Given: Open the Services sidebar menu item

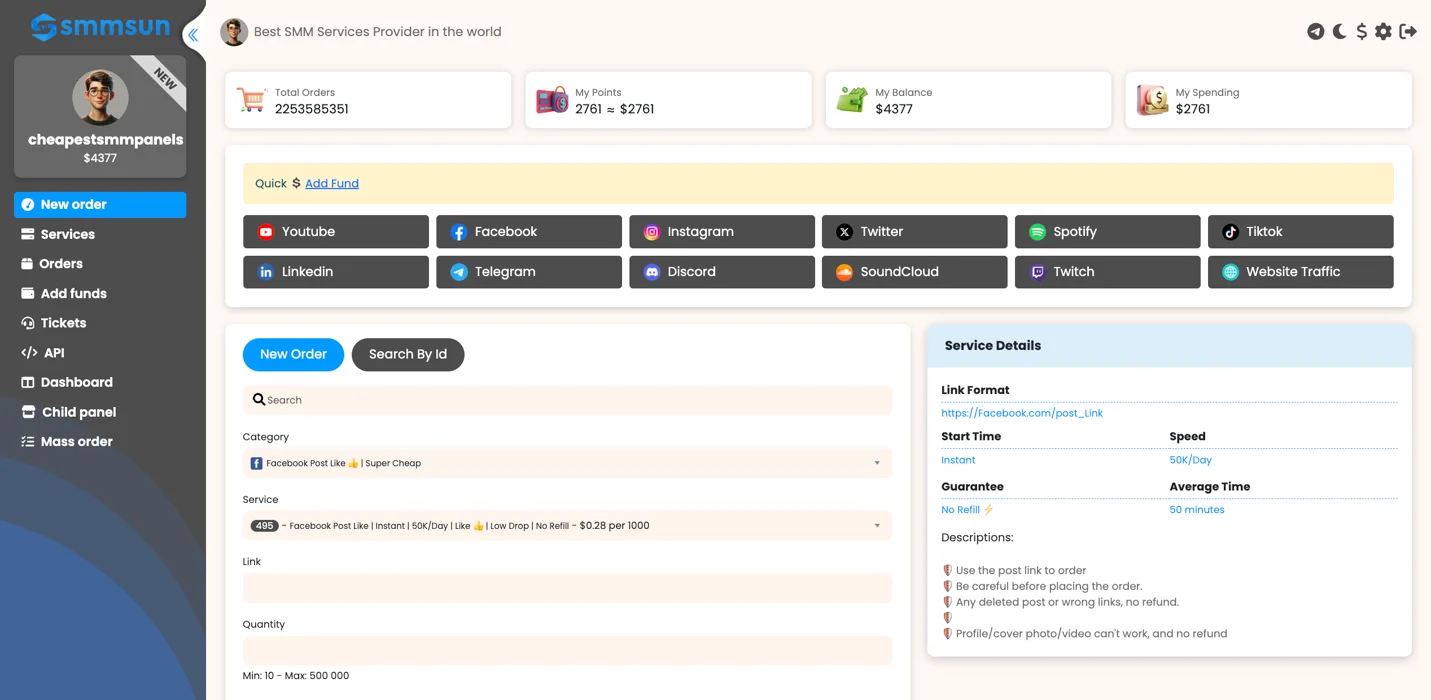Looking at the screenshot, I should (x=100, y=234).
